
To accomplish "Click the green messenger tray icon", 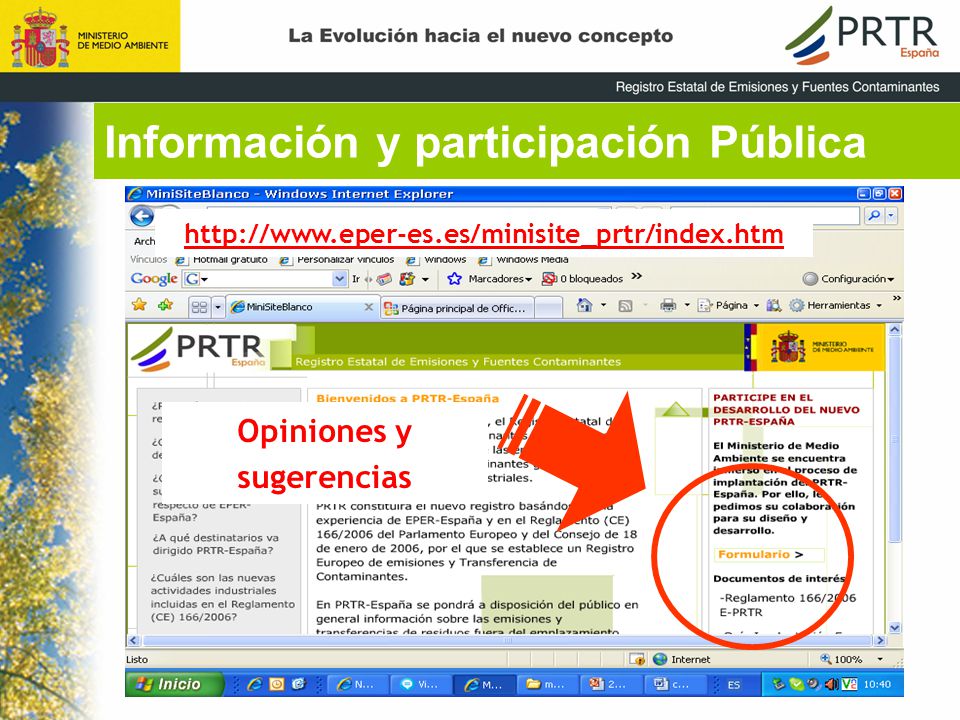I will [796, 684].
